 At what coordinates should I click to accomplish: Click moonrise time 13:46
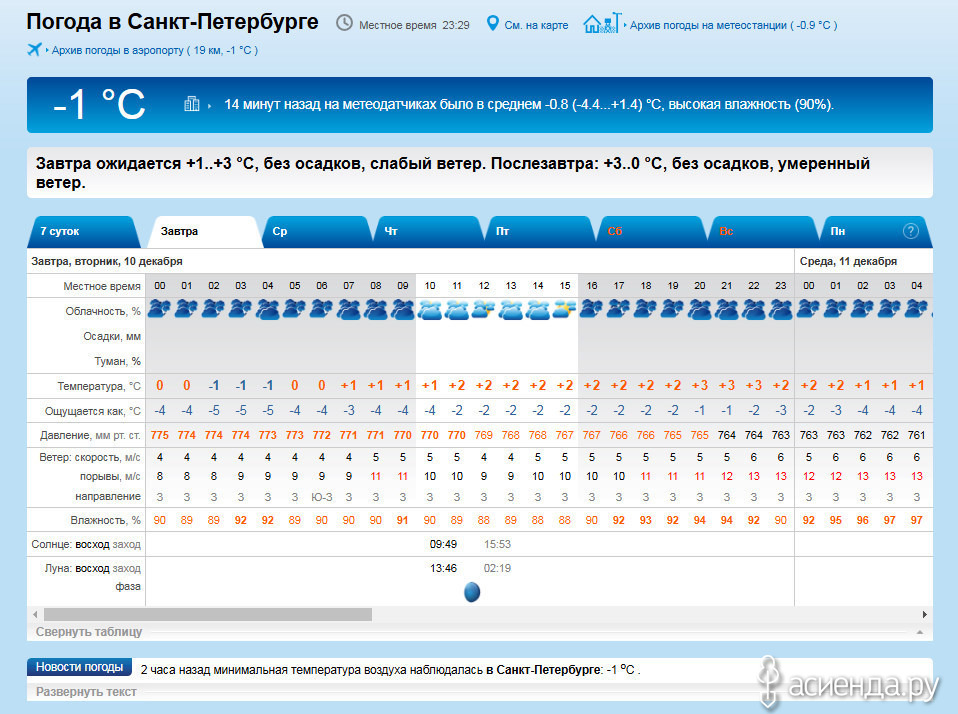[x=443, y=568]
